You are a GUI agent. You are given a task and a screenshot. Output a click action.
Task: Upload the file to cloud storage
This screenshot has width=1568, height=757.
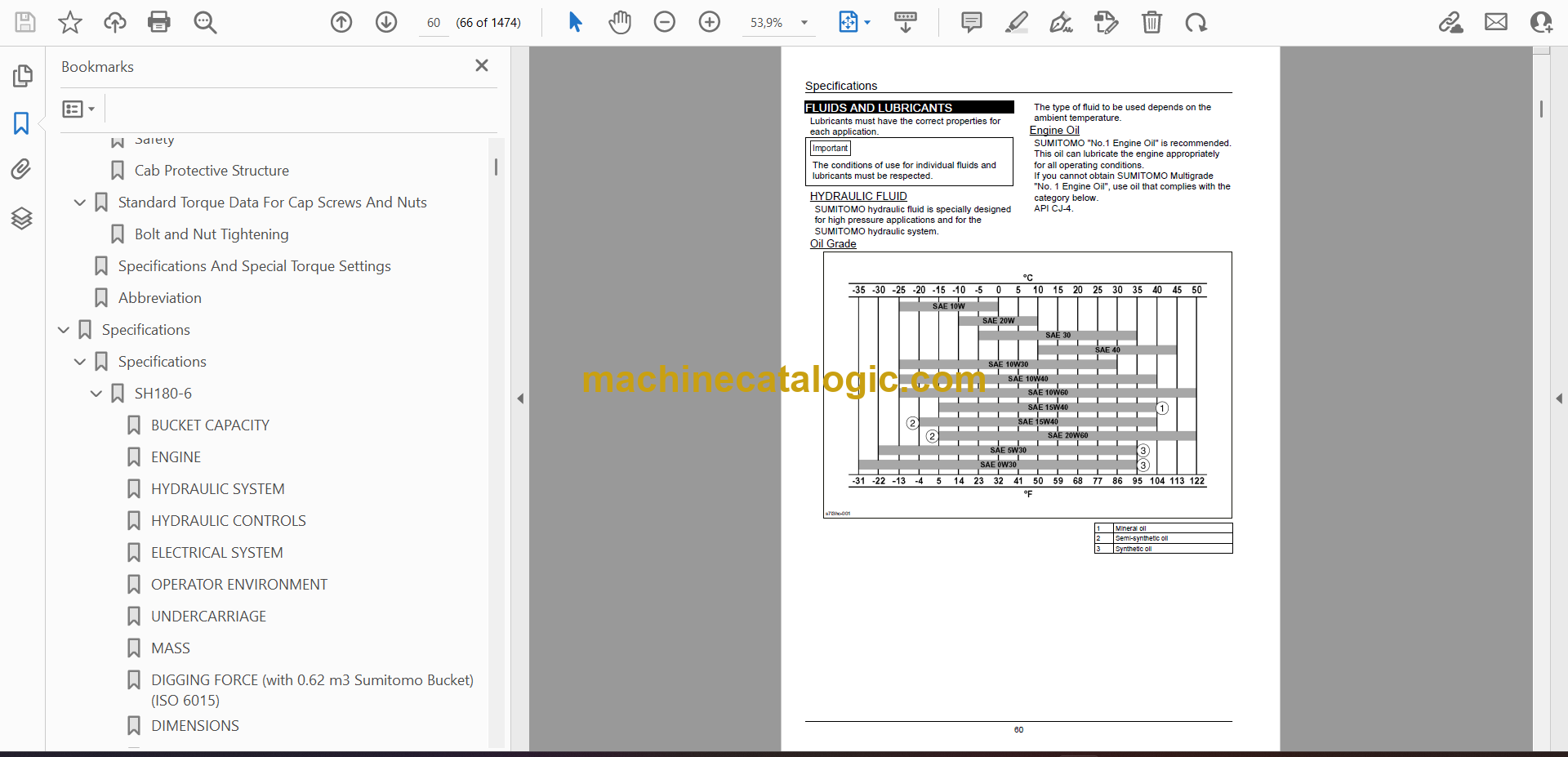click(x=115, y=22)
